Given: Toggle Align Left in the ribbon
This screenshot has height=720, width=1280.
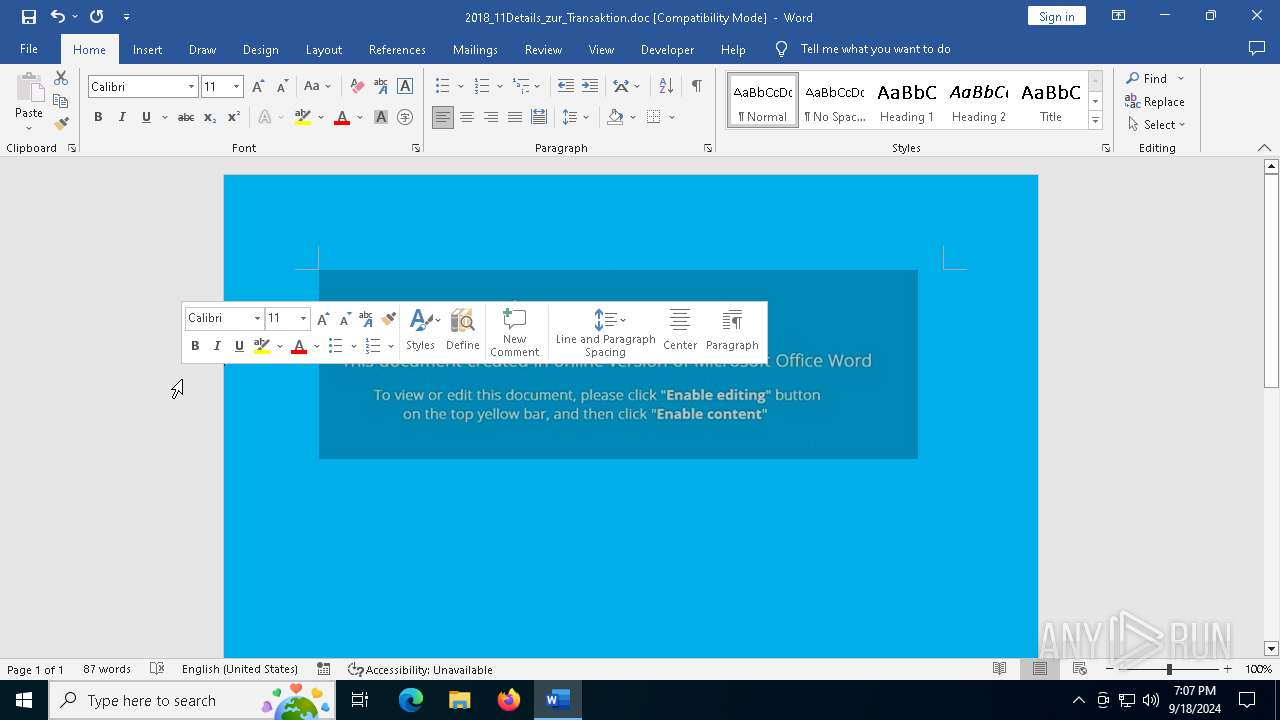Looking at the screenshot, I should click(x=443, y=117).
